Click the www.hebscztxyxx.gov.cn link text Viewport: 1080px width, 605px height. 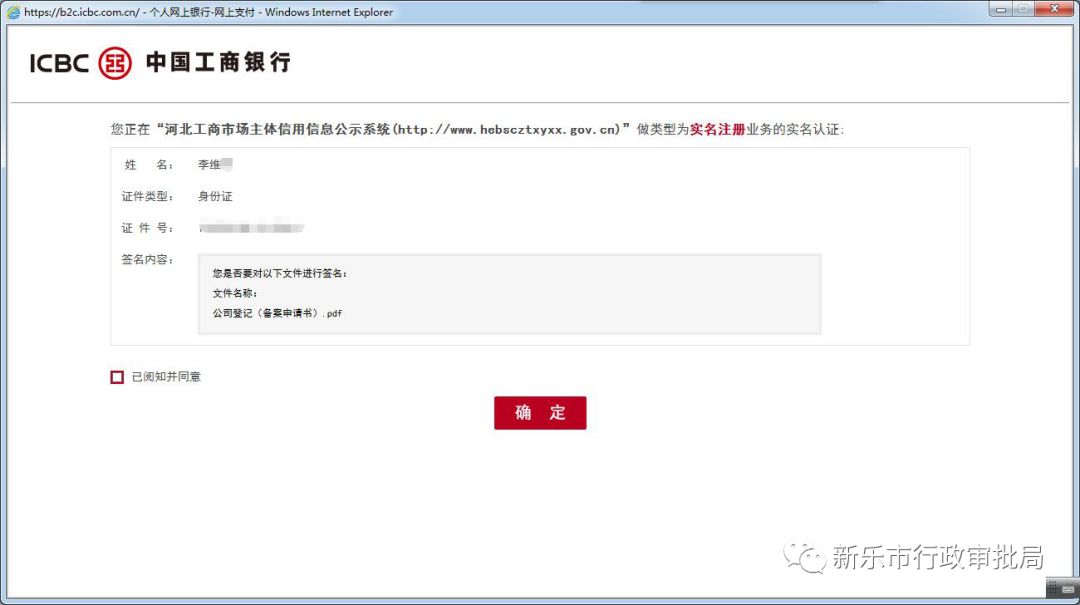pos(509,129)
